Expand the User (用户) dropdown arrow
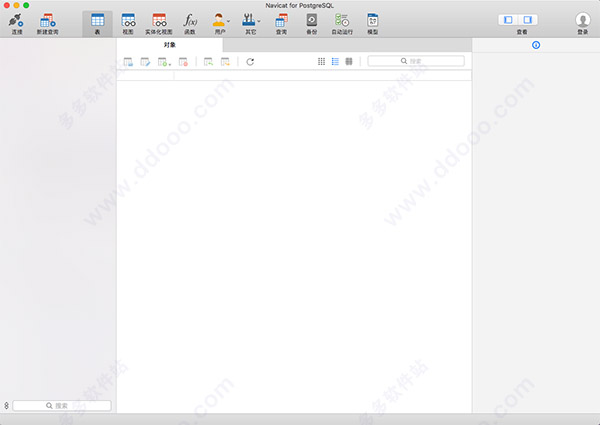Screen dimensions: 600x425 pyautogui.click(x=228, y=21)
